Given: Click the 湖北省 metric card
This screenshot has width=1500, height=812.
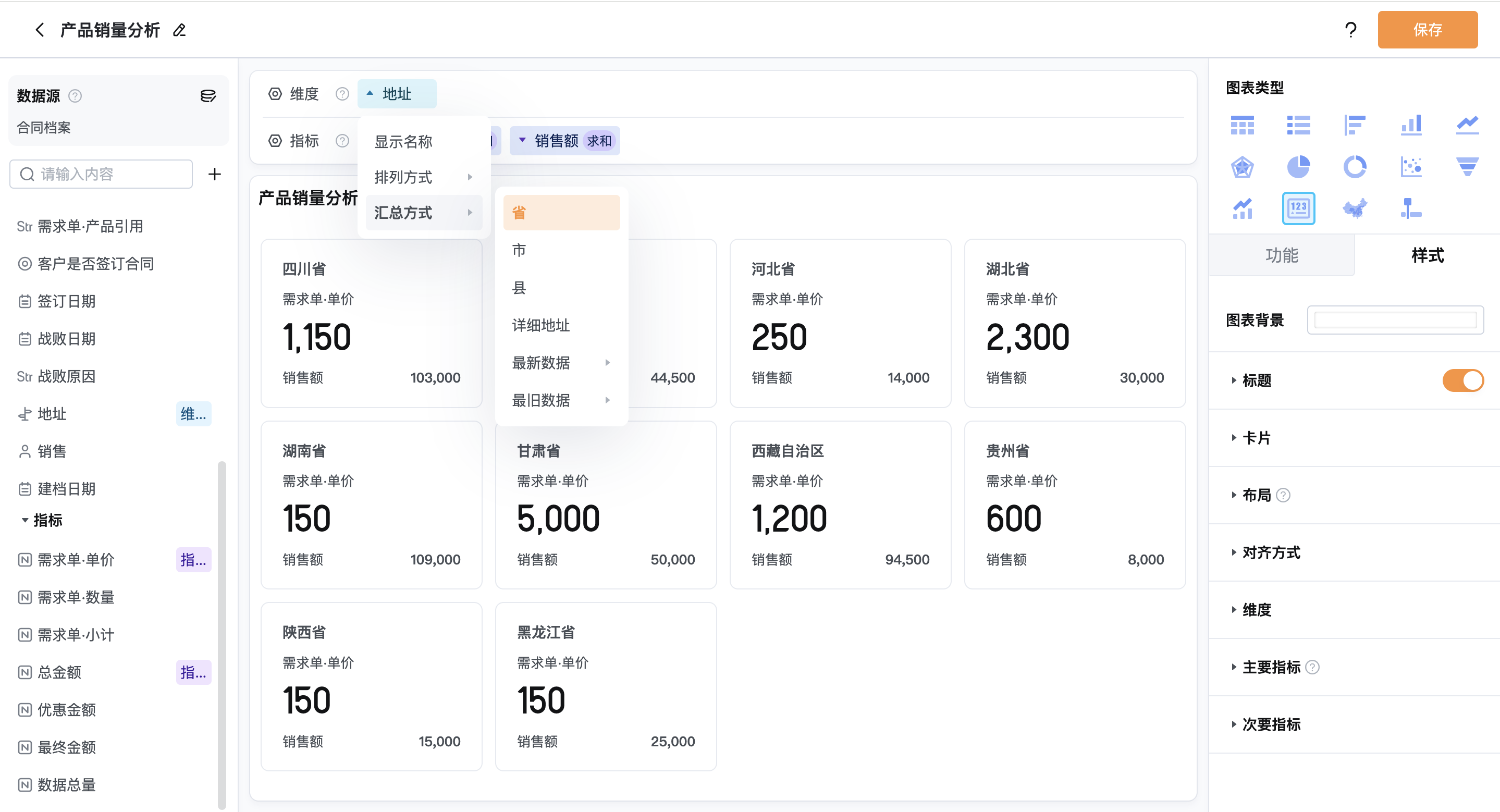Looking at the screenshot, I should click(1075, 323).
